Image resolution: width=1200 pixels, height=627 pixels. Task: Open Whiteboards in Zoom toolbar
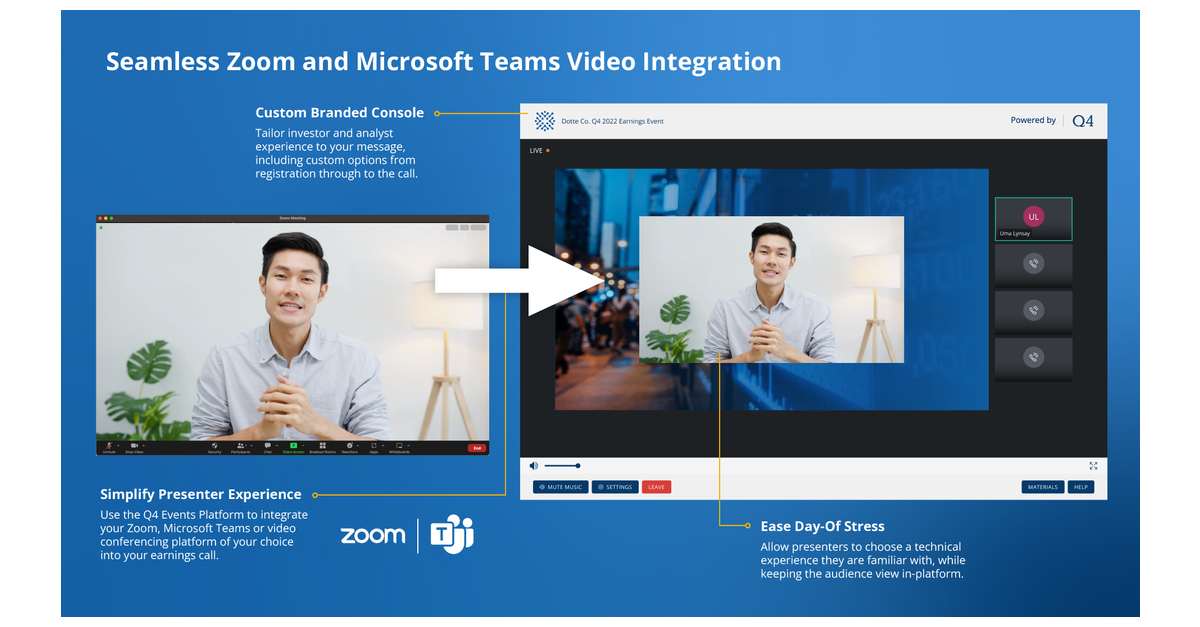click(399, 445)
